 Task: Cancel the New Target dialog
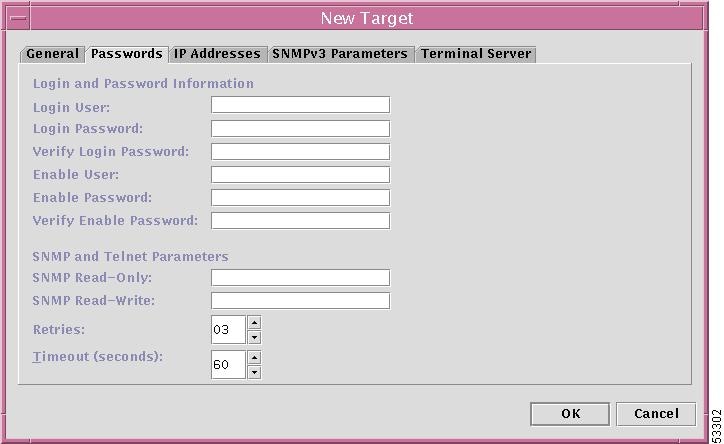(x=656, y=414)
